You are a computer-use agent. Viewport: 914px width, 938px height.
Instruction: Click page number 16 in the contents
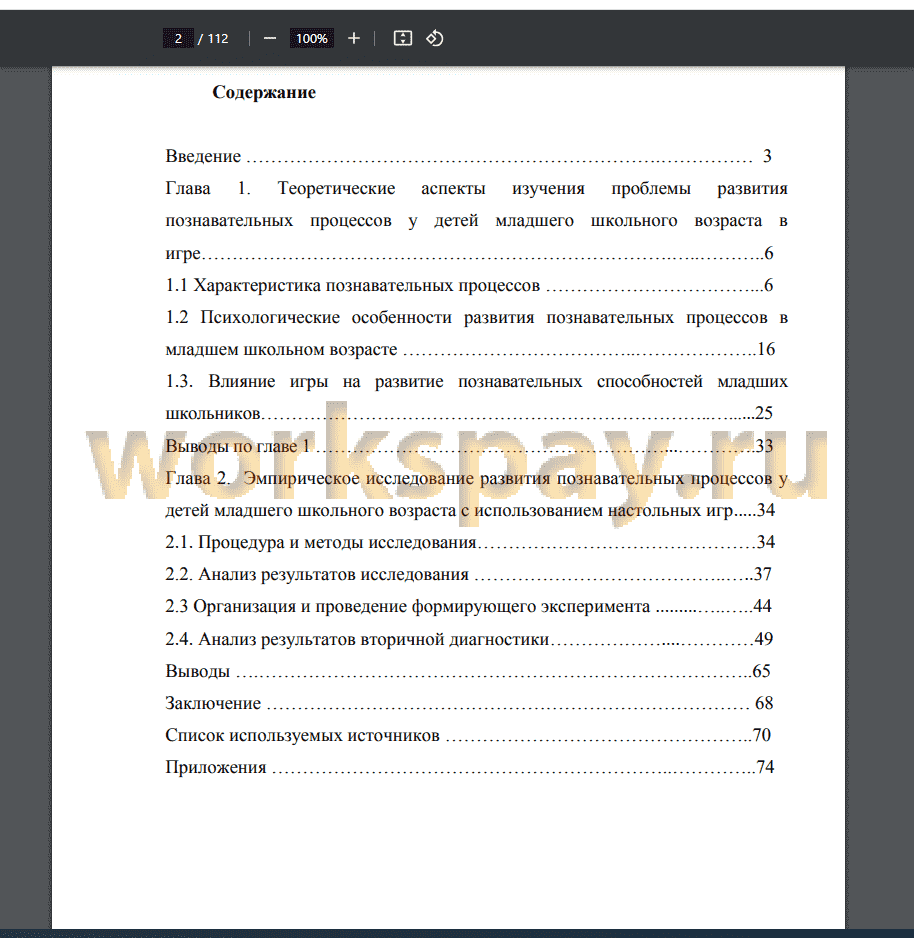766,349
